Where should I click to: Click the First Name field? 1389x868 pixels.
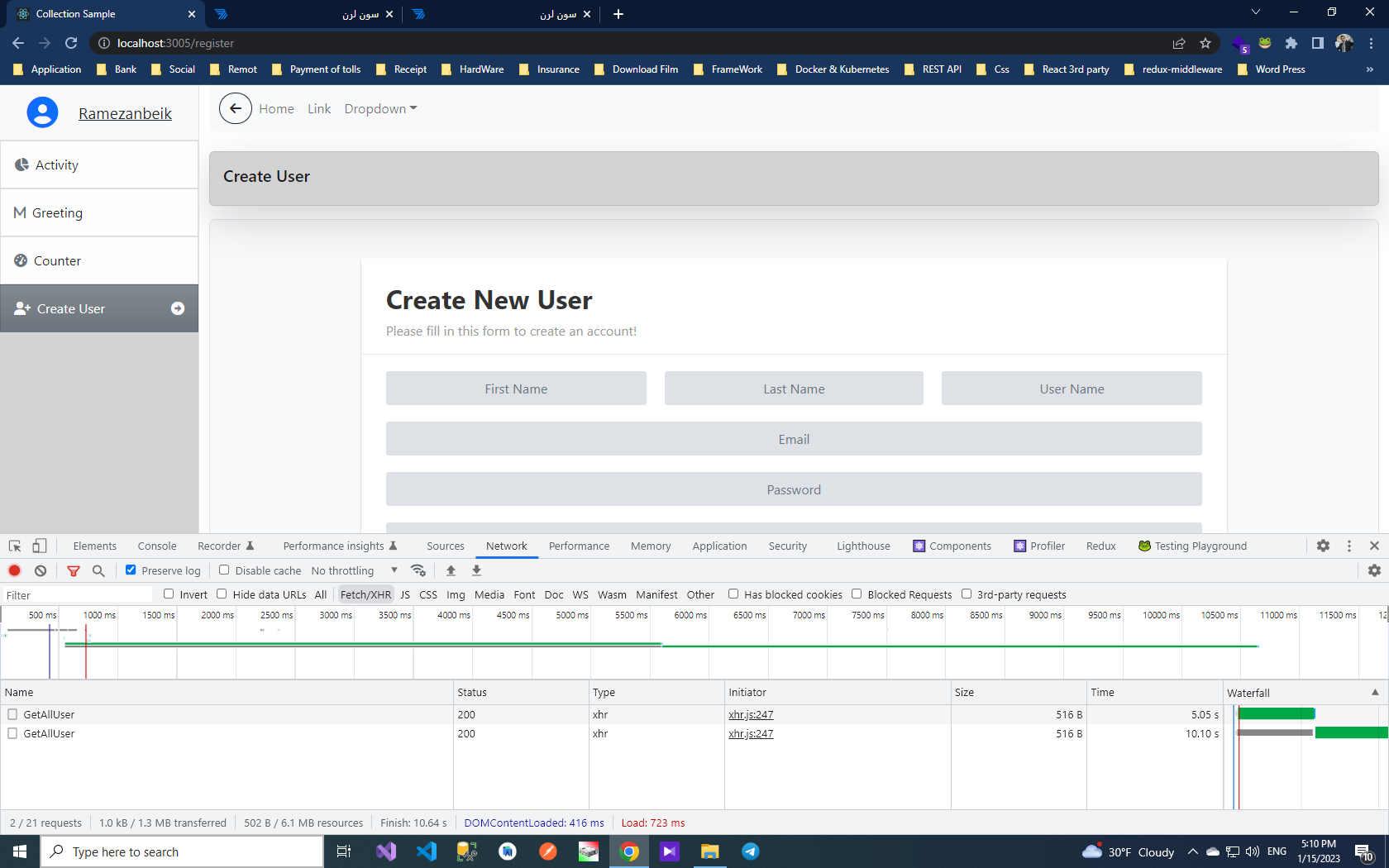(516, 389)
